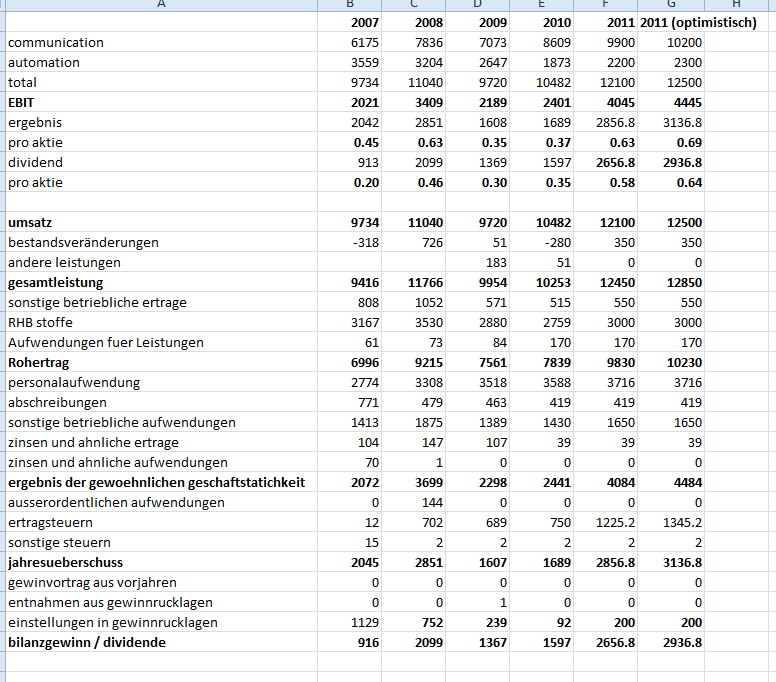The image size is (776, 682).
Task: Click EBIT value 3409 for 2008
Action: 425,102
